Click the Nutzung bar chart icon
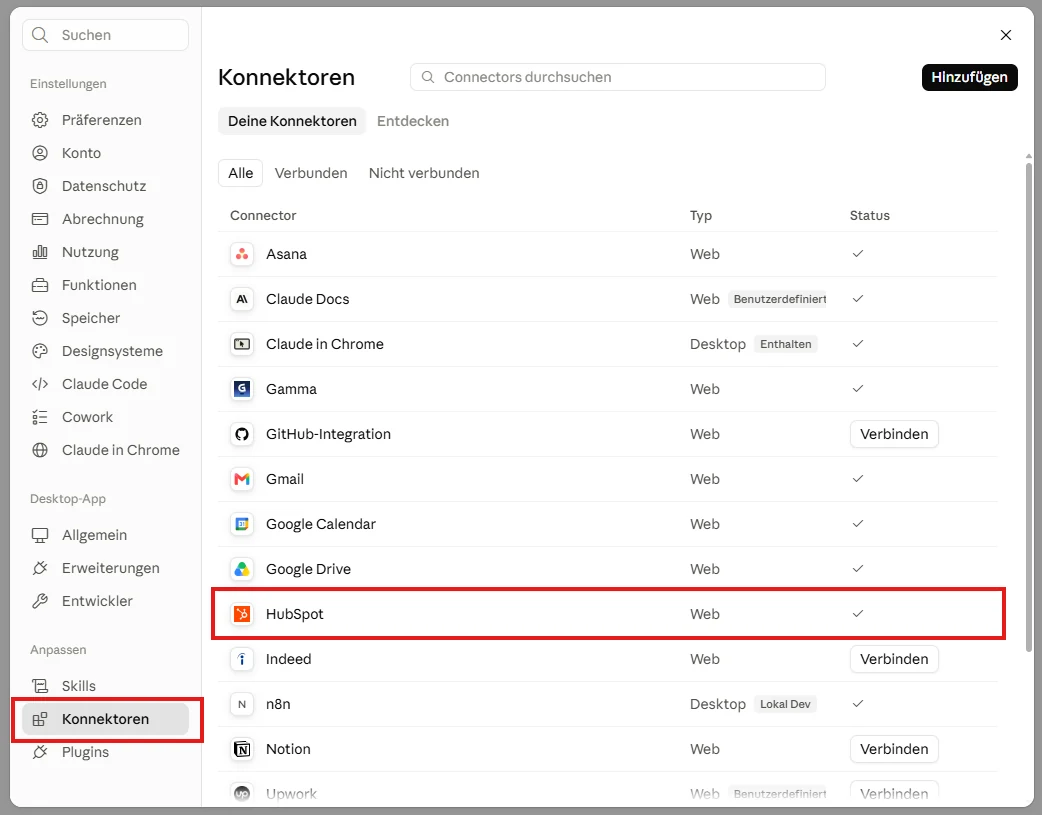The width and height of the screenshot is (1042, 815). click(x=40, y=252)
